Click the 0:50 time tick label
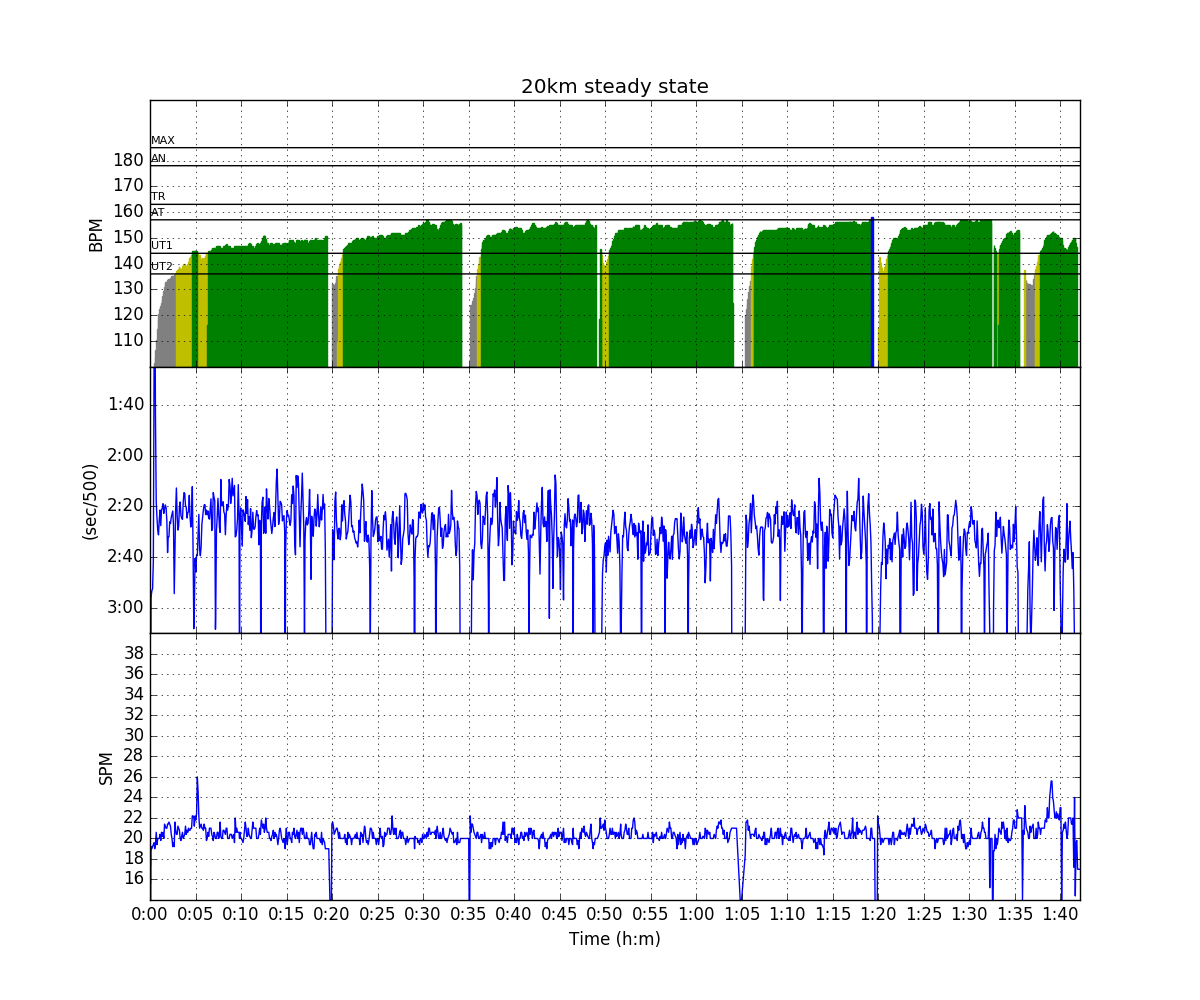The width and height of the screenshot is (1200, 1000). point(604,914)
